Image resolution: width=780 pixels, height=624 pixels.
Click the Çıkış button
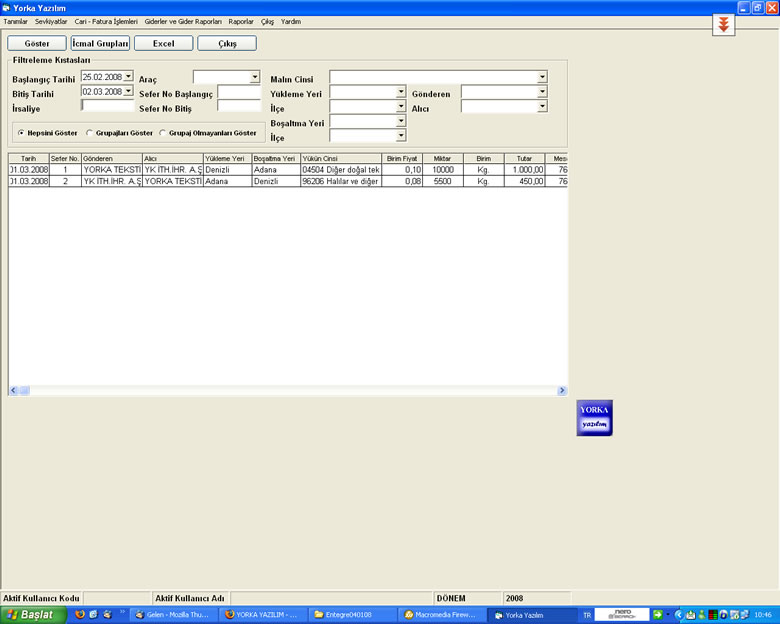tap(227, 43)
